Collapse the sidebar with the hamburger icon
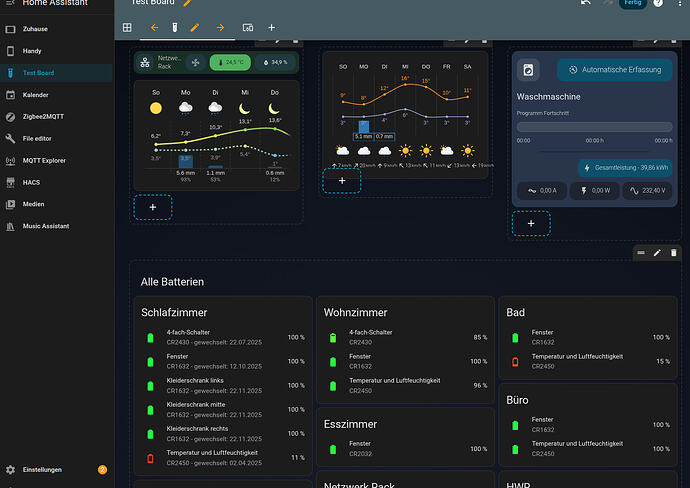Viewport: 690px width, 488px height. (11, 3)
